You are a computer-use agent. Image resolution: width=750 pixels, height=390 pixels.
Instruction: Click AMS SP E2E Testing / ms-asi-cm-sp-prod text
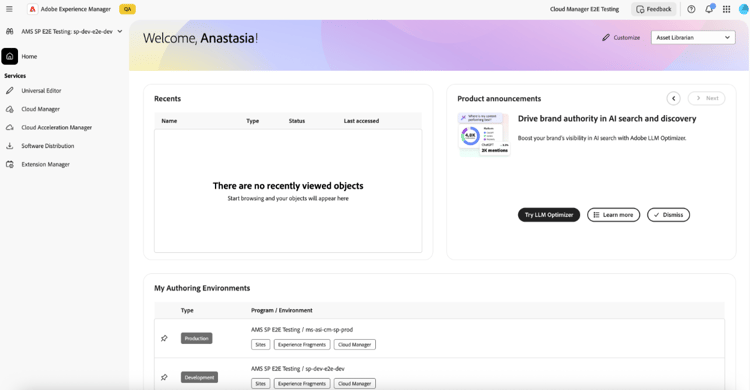pos(302,330)
